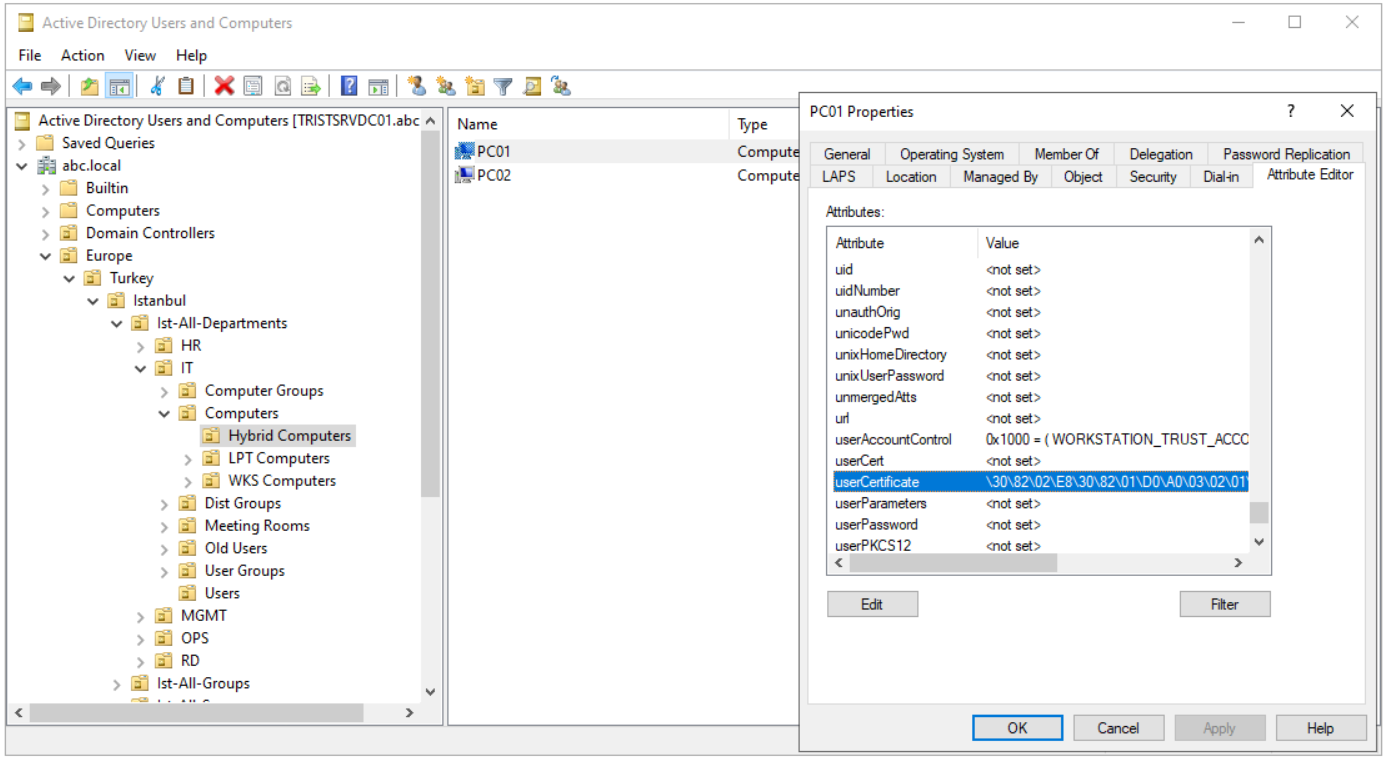Viewport: 1386px width, 759px height.
Task: Click the Forward arrow toolbar icon
Action: coord(50,87)
